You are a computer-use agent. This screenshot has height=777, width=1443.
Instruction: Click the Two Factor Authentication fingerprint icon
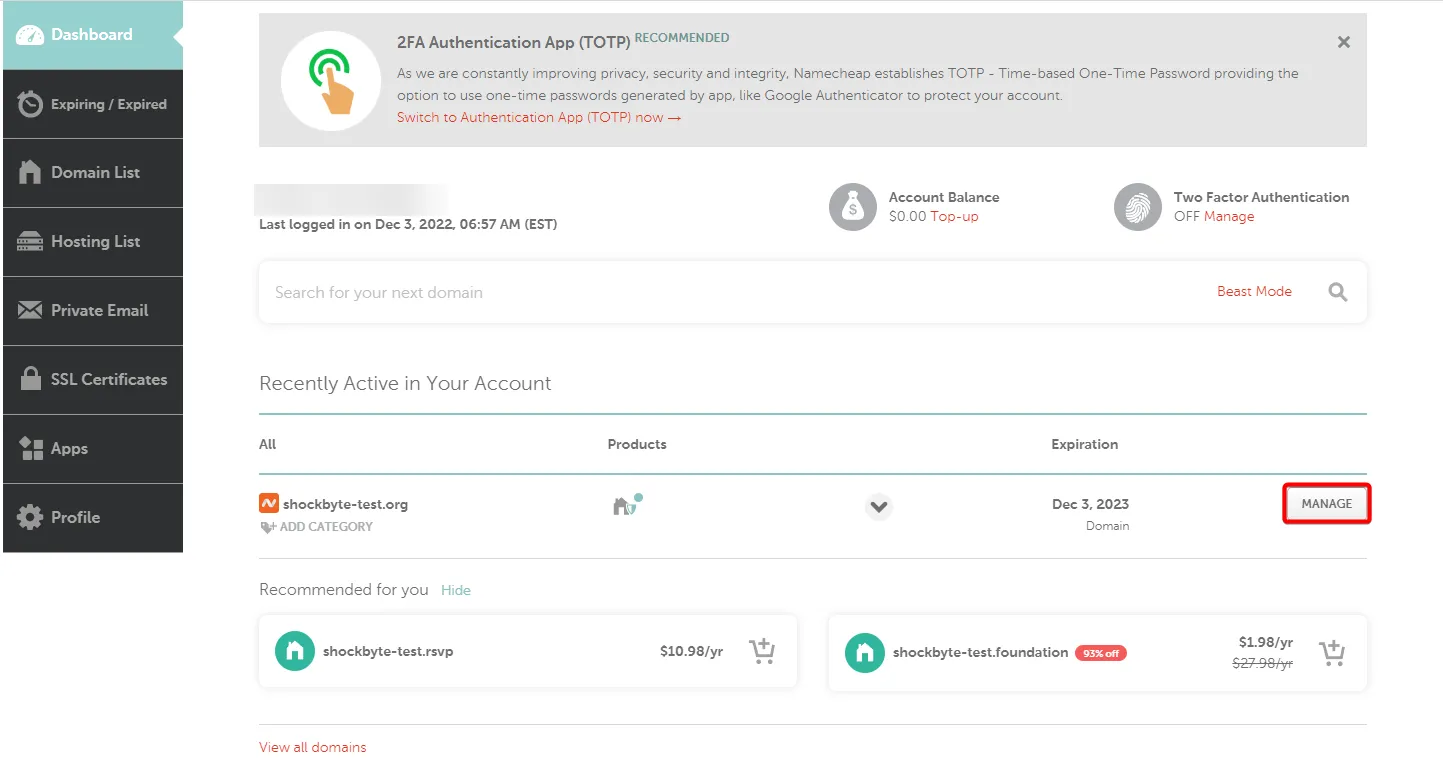pyautogui.click(x=1138, y=207)
